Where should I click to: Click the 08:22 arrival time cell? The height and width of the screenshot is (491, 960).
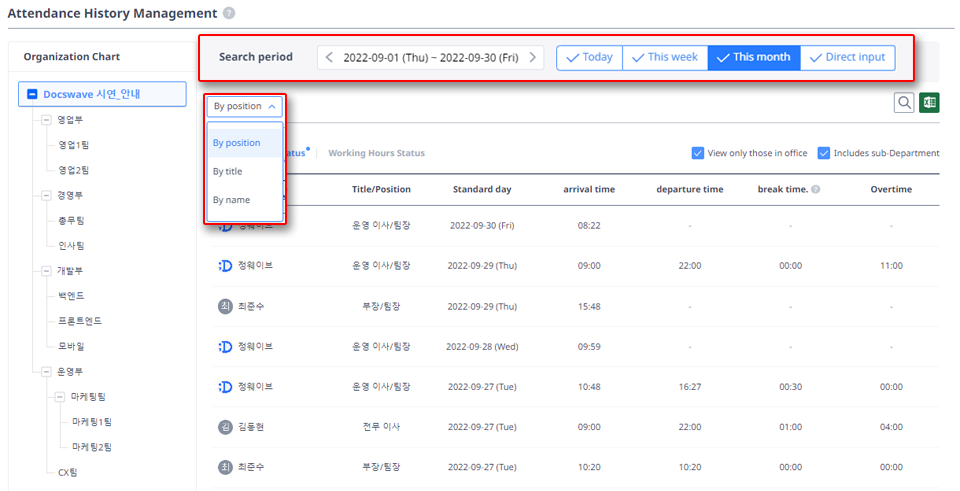(x=589, y=225)
